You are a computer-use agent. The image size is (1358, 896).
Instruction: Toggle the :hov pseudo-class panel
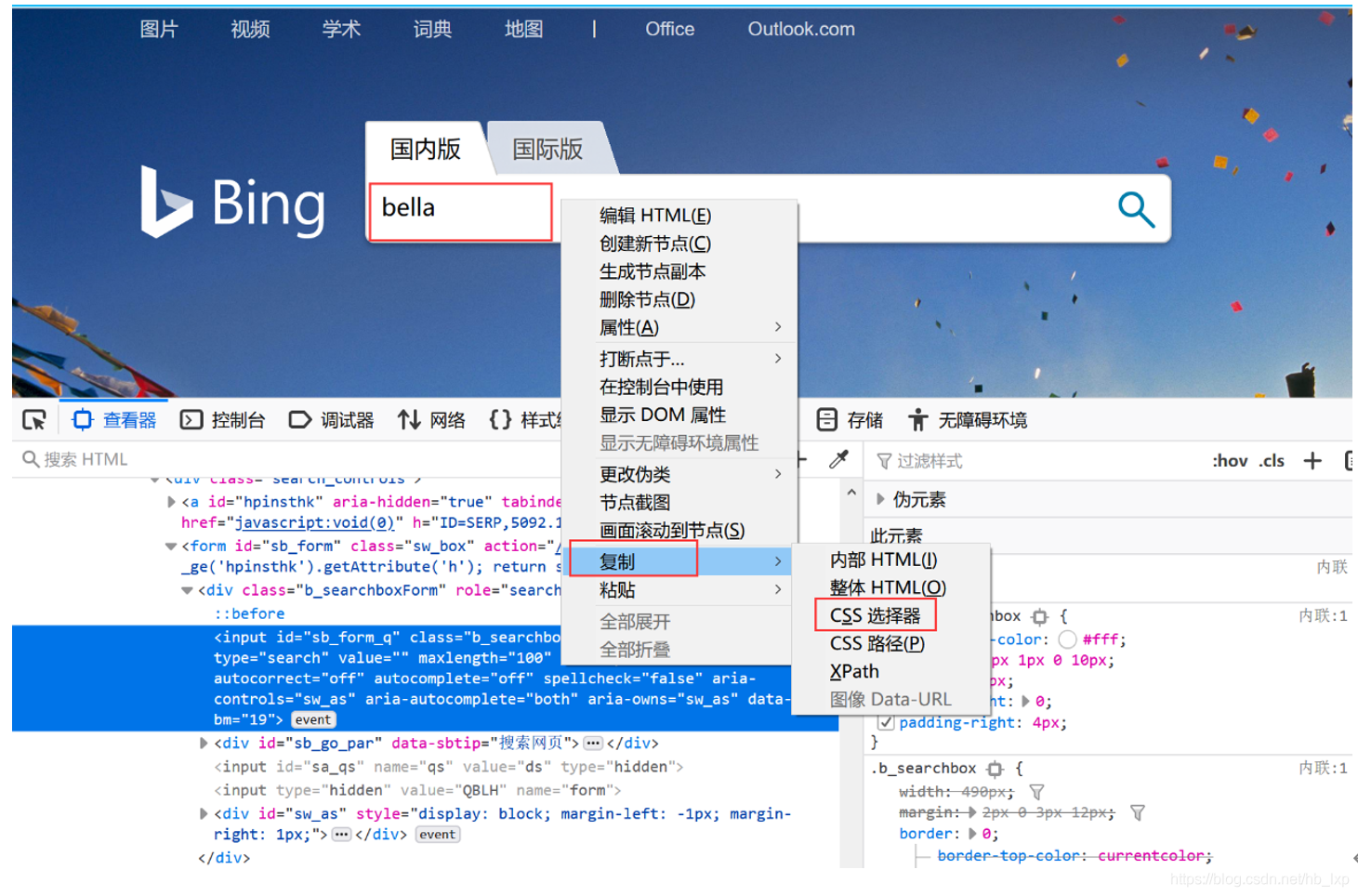[x=1230, y=461]
